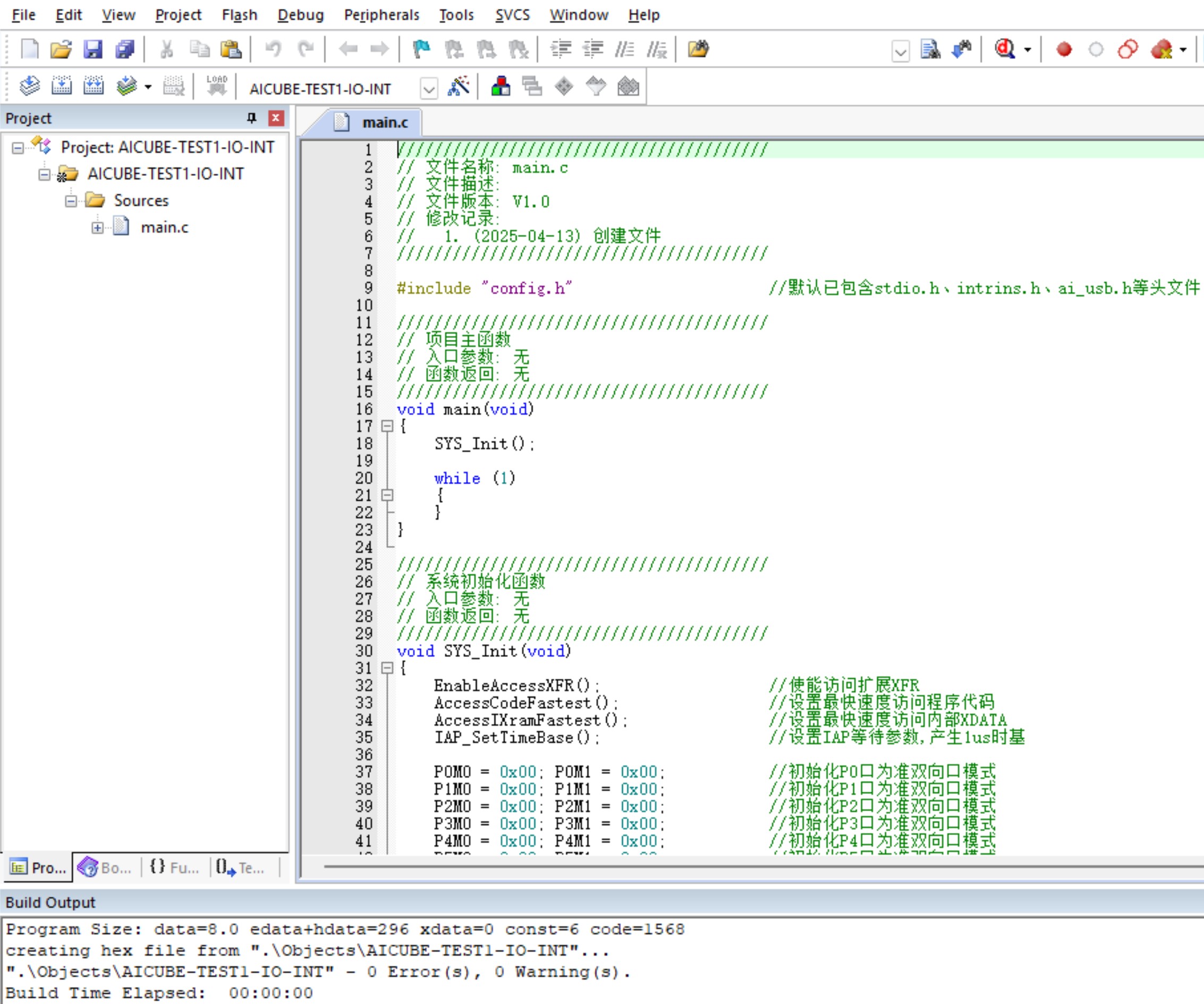
Task: Click the Translate file icon
Action: tap(29, 87)
